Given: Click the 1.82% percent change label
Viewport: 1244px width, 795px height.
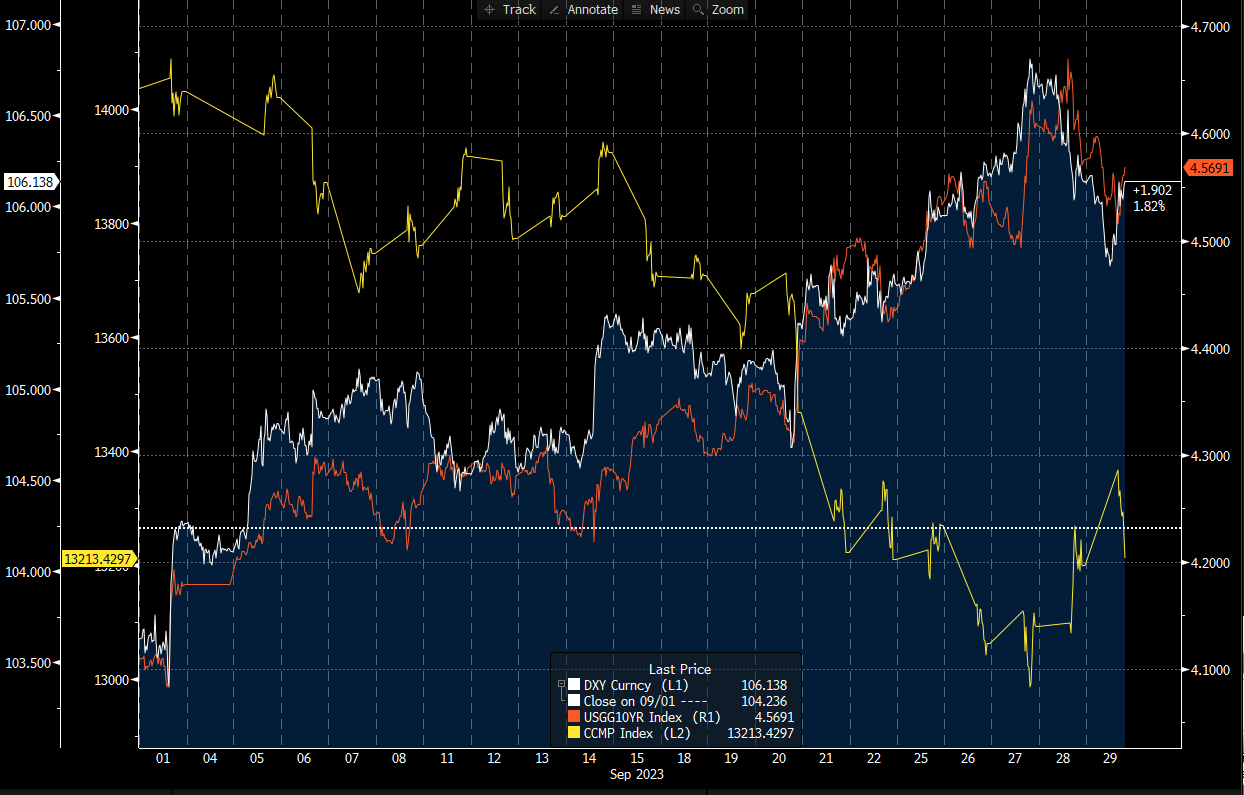Looking at the screenshot, I should pos(1149,206).
